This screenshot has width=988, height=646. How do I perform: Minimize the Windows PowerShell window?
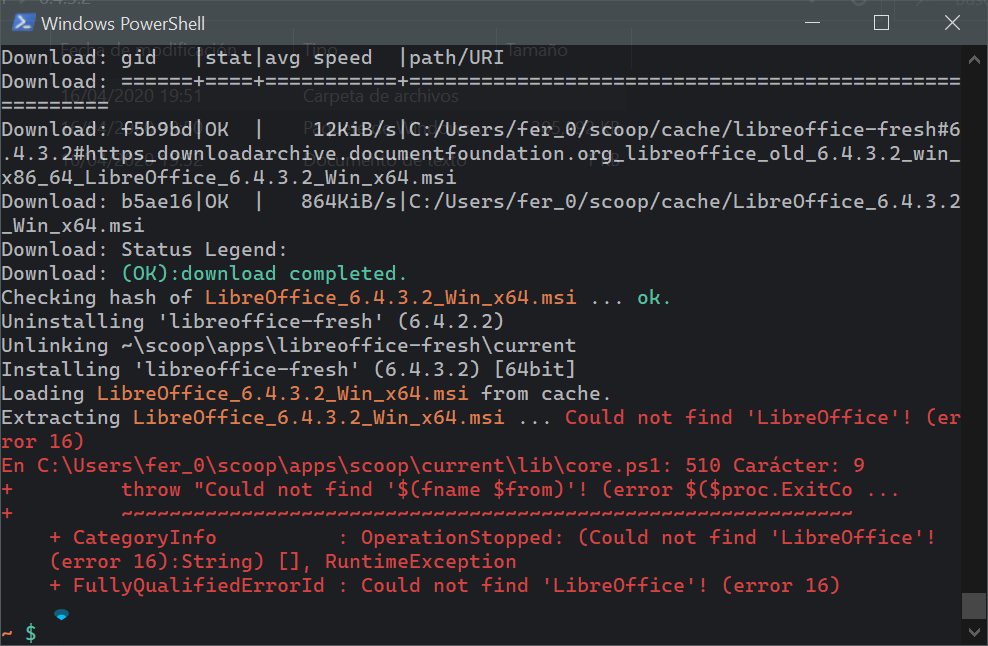(813, 23)
